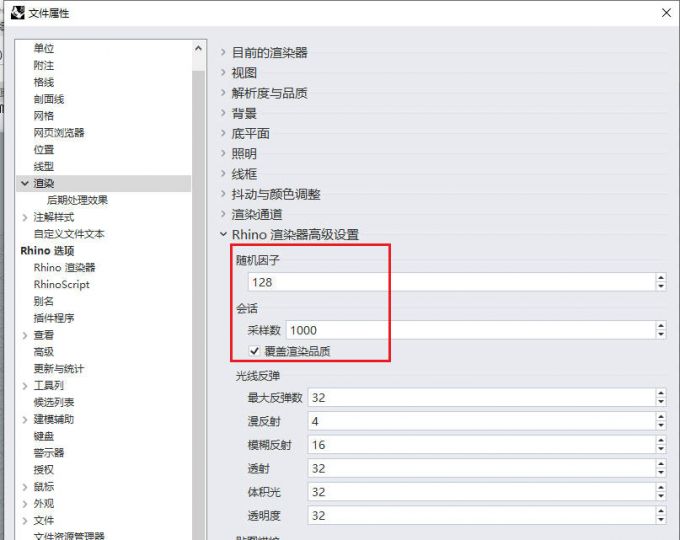Open 自定义文件文本 page

point(69,234)
